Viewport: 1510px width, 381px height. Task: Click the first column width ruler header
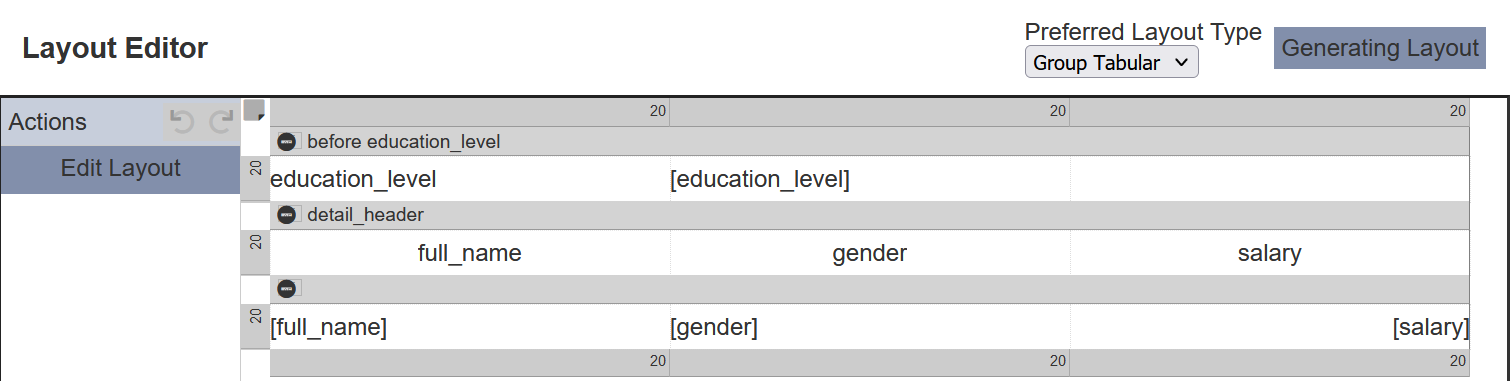[x=470, y=112]
